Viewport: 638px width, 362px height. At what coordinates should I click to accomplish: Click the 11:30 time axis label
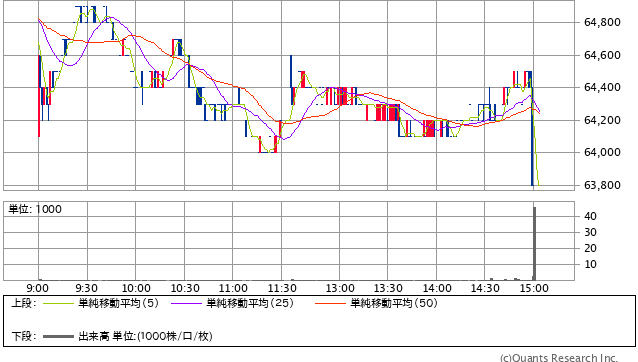tap(282, 288)
